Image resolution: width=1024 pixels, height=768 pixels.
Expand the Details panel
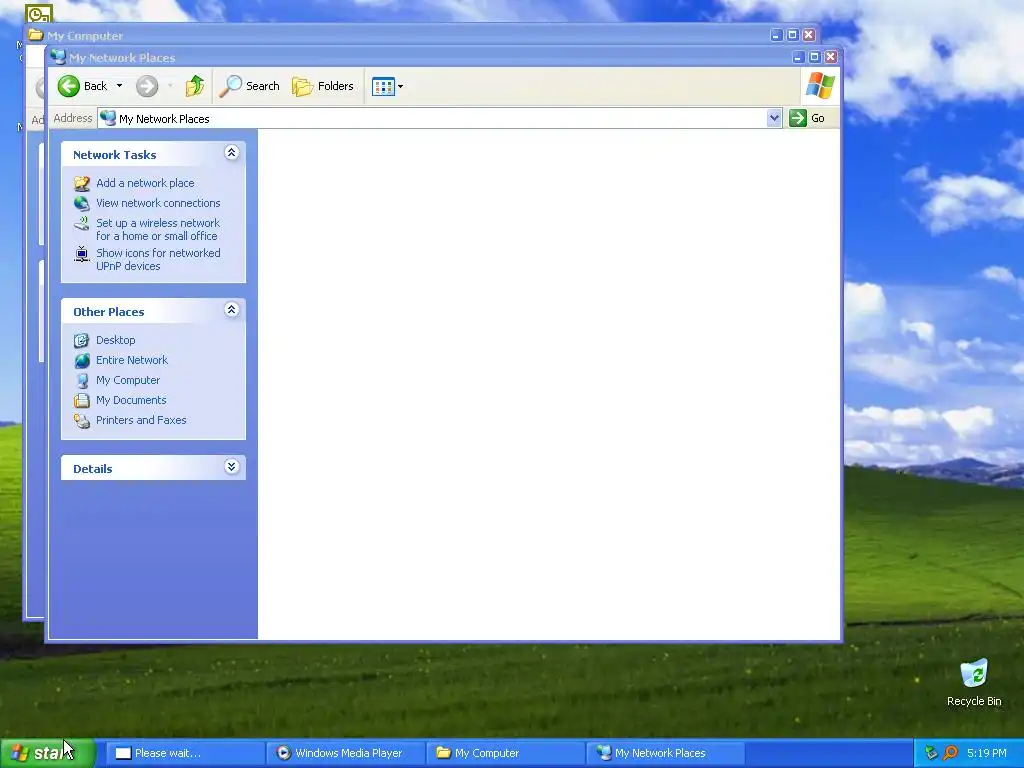click(x=231, y=466)
